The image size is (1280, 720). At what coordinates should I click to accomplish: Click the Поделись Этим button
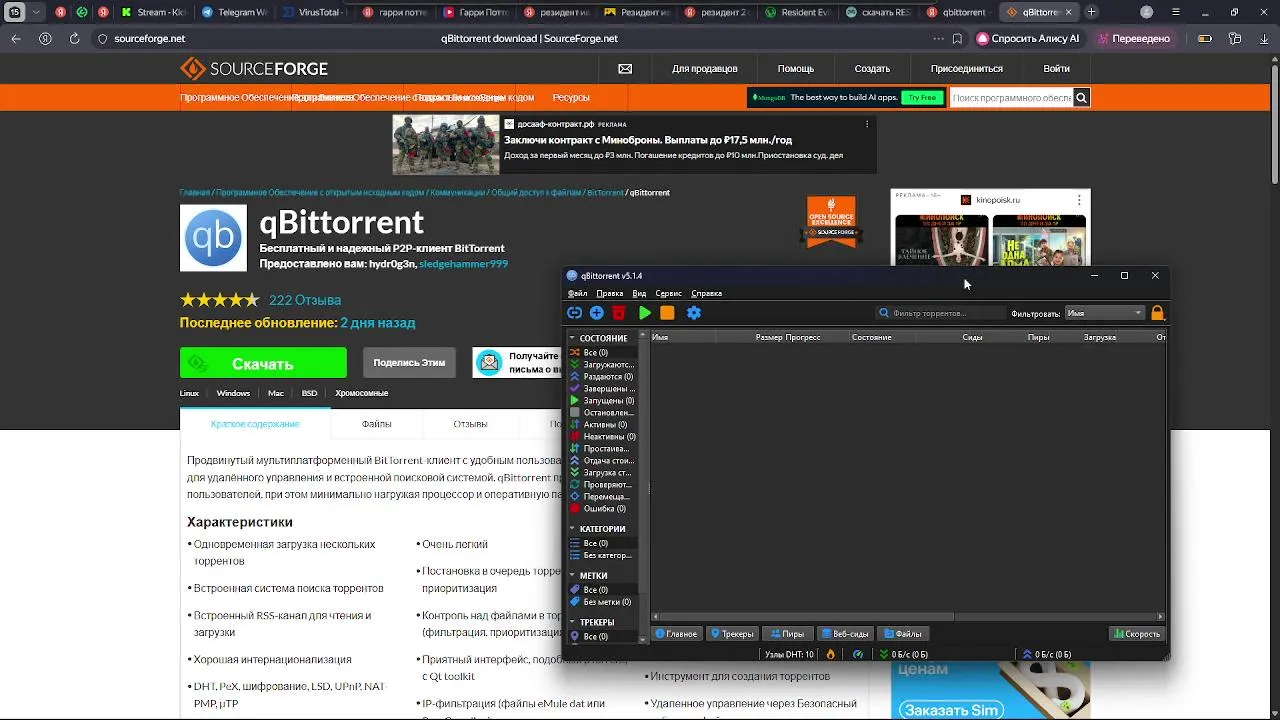409,362
